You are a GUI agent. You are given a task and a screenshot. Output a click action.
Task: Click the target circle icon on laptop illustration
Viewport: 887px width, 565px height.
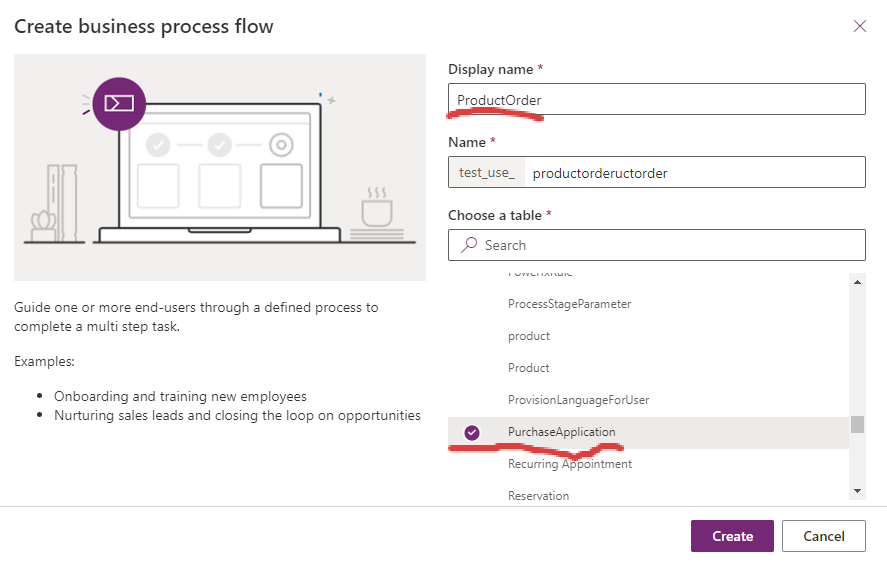pyautogui.click(x=281, y=145)
